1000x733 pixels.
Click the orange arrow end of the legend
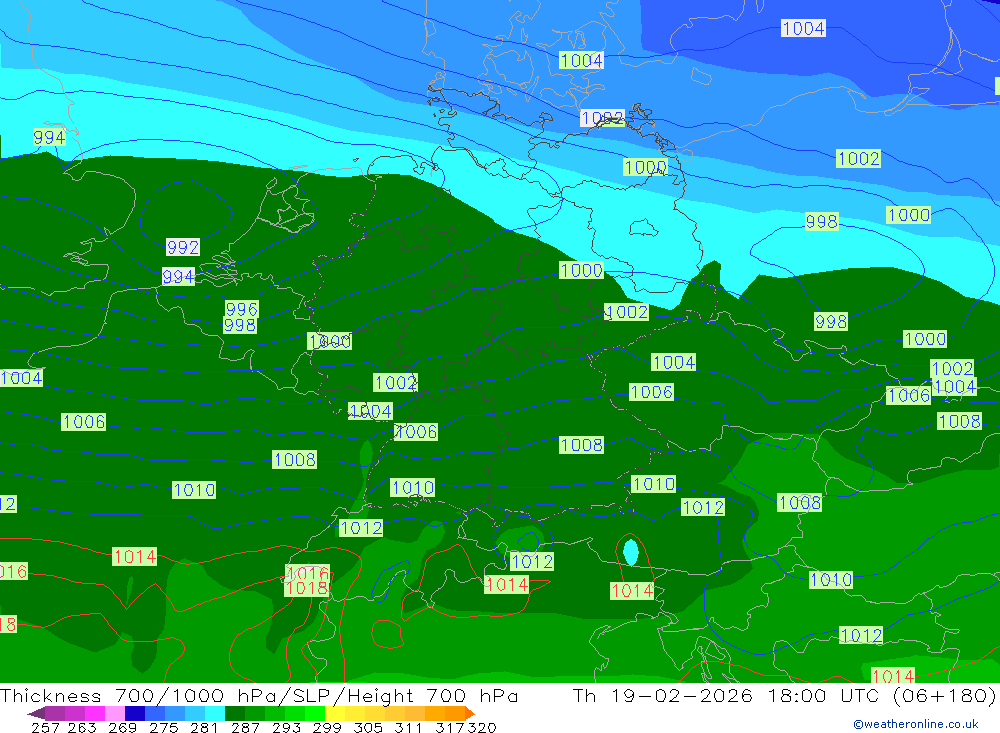(469, 713)
